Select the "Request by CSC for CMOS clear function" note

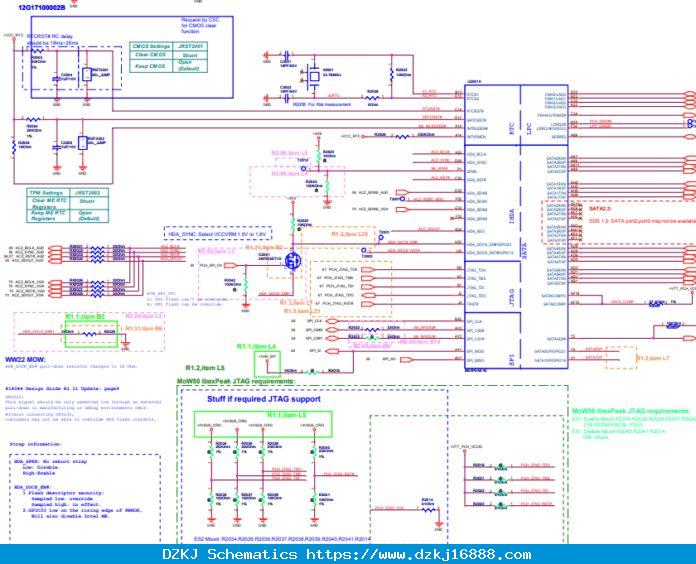pyautogui.click(x=200, y=26)
